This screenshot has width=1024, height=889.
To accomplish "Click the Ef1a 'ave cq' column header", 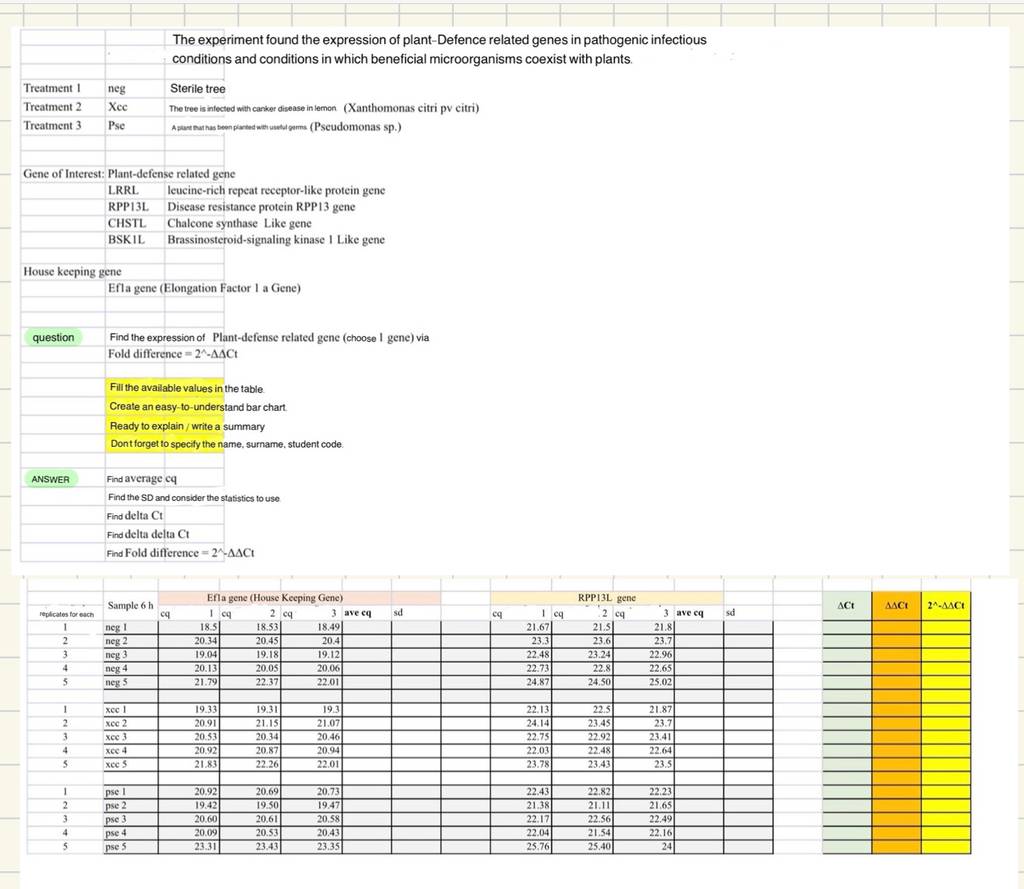I will (x=358, y=613).
